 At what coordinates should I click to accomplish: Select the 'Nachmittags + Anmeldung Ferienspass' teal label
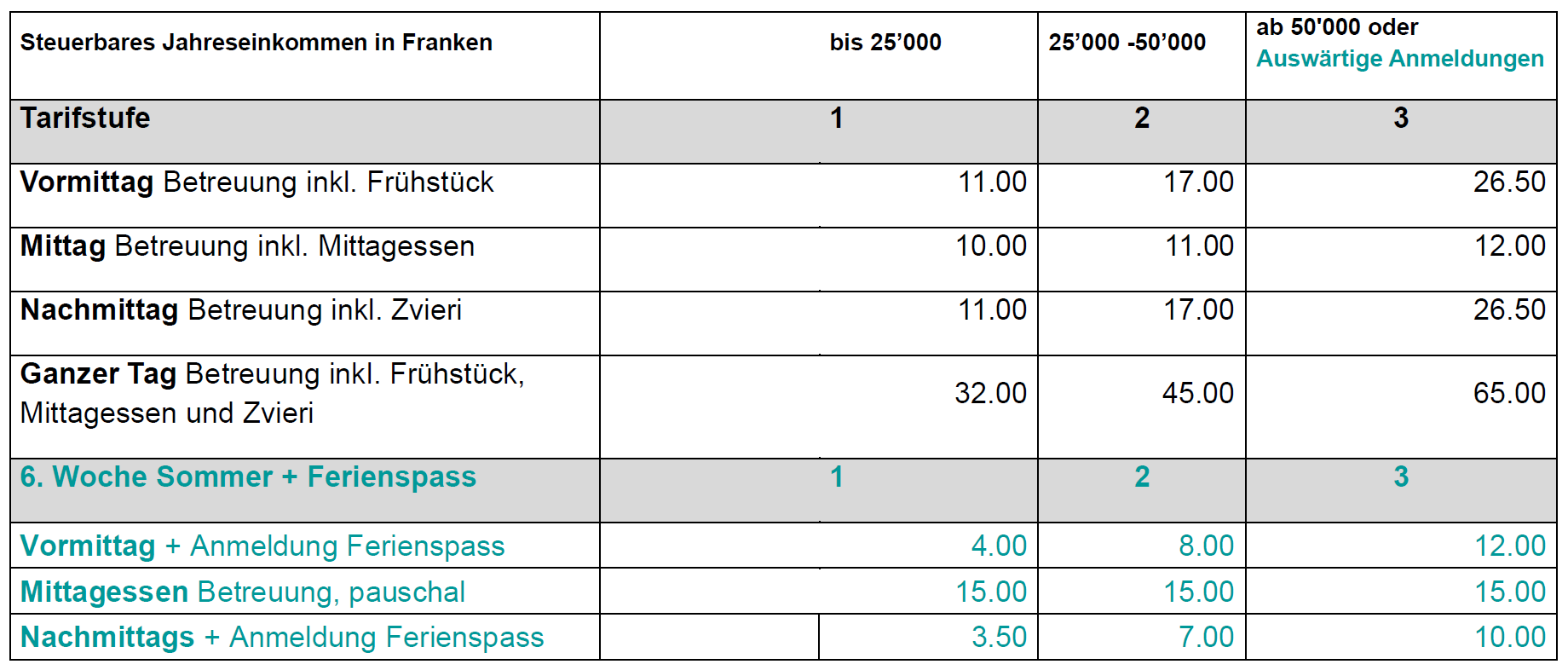click(x=281, y=638)
